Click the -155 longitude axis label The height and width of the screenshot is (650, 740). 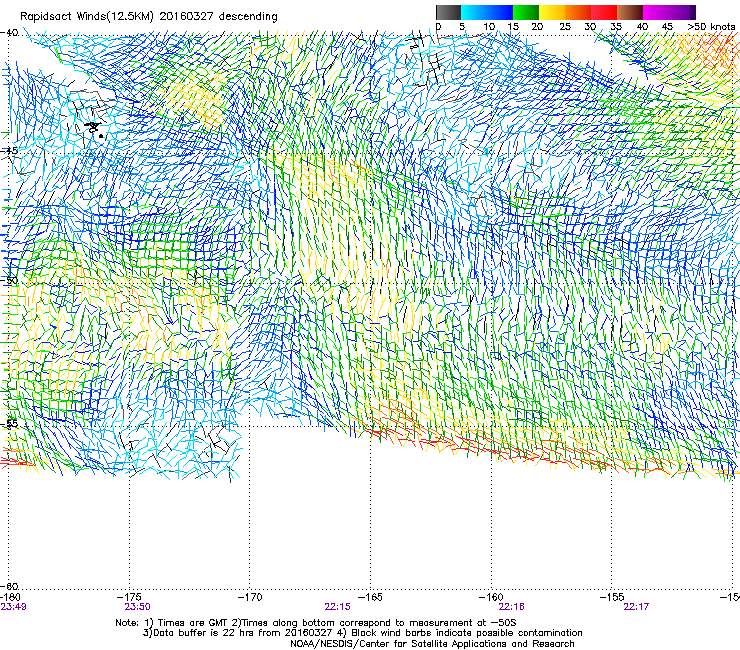point(612,597)
